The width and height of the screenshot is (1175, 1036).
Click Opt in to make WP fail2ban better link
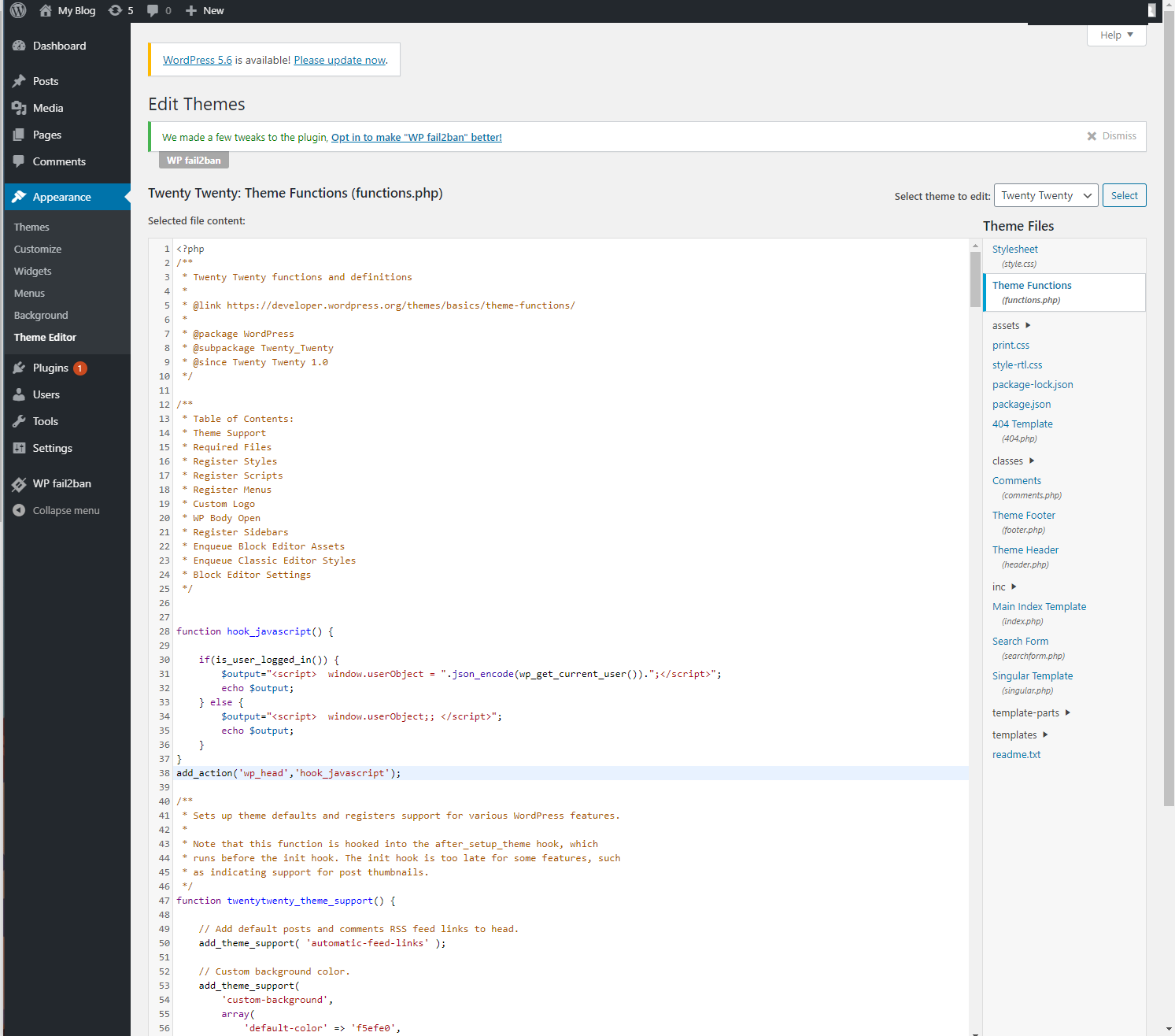click(x=416, y=137)
